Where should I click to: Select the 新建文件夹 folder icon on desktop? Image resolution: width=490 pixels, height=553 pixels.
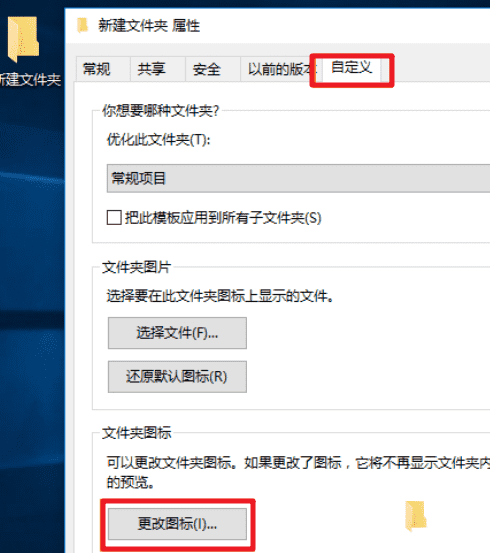click(23, 39)
